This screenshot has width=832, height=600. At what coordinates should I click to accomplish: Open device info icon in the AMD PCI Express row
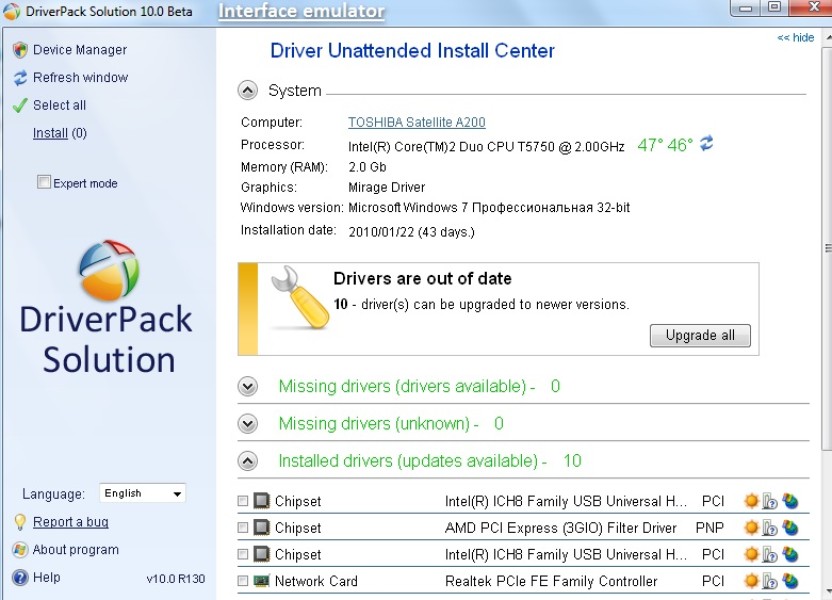pyautogui.click(x=769, y=528)
